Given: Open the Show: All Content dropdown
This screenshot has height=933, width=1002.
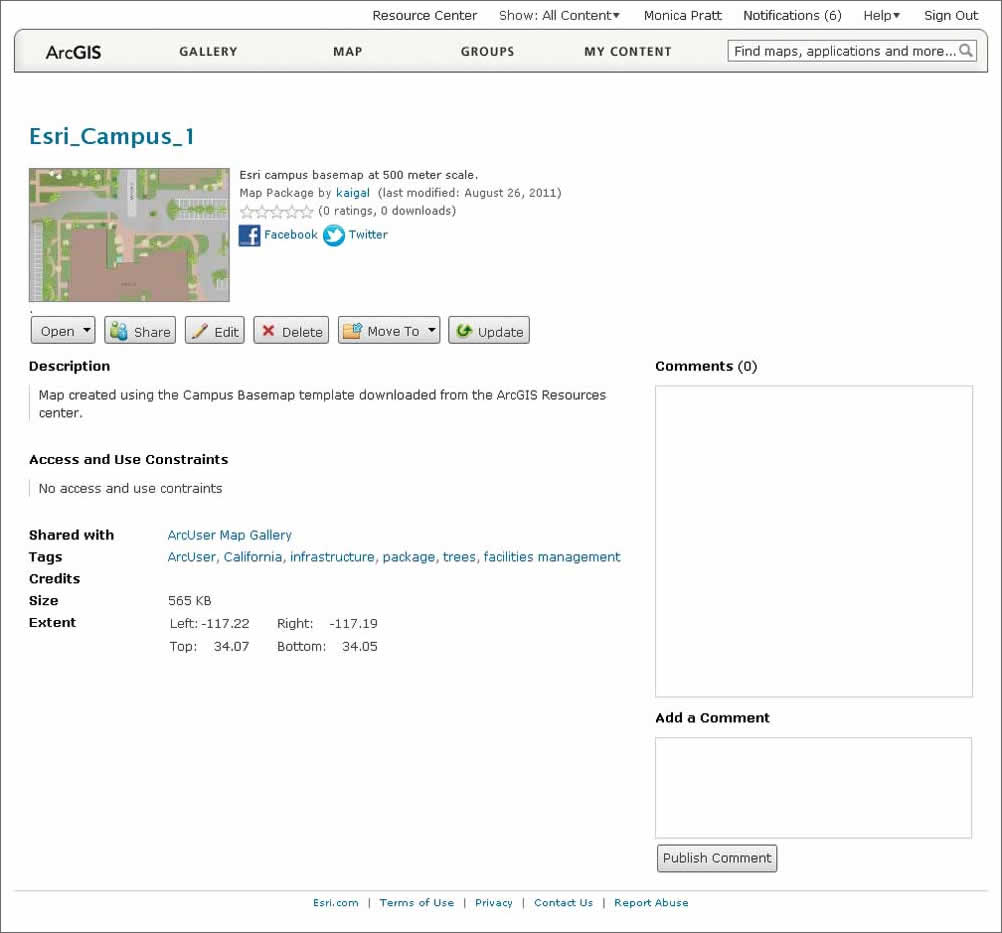Looking at the screenshot, I should [x=559, y=15].
